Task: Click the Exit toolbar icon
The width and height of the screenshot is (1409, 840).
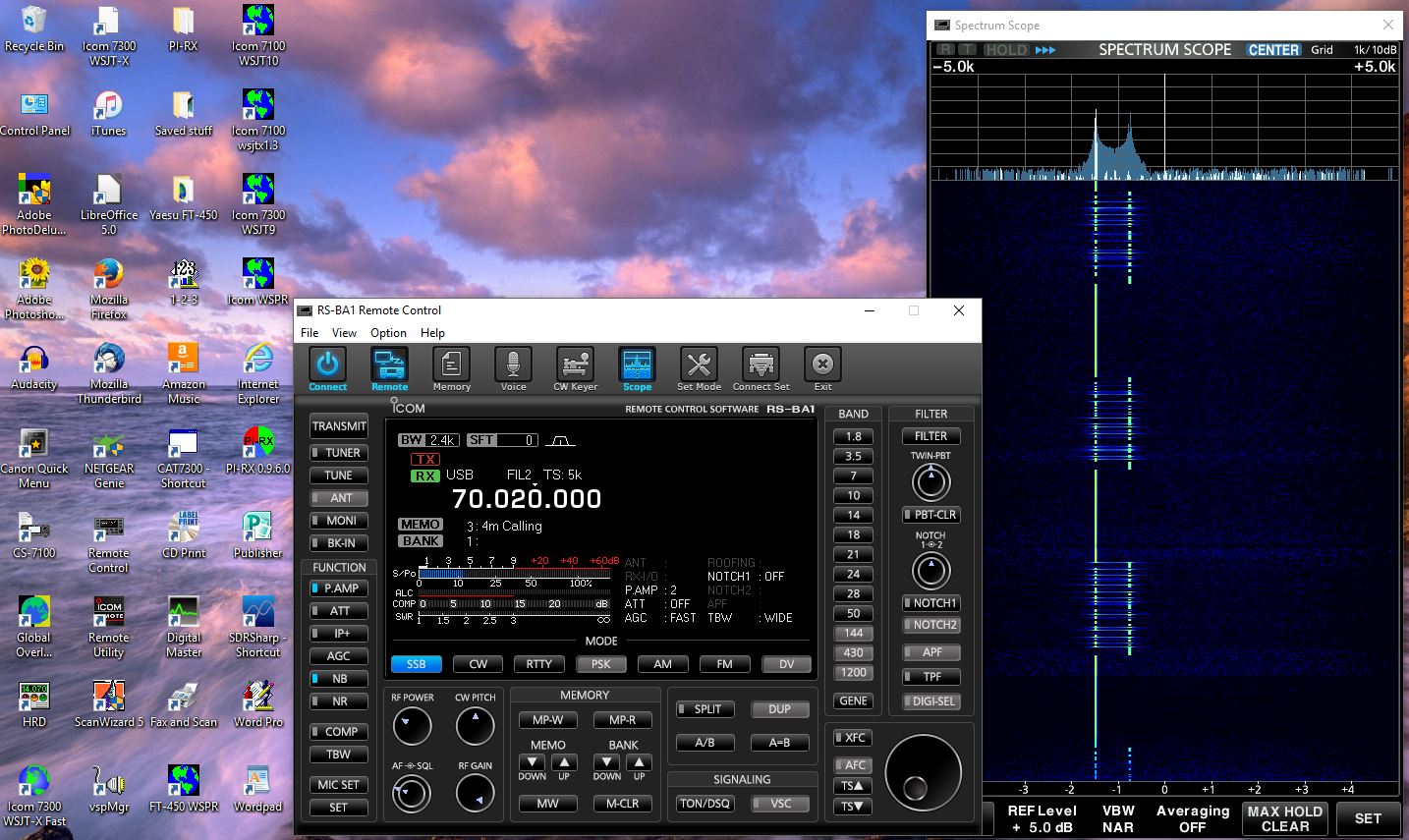Action: point(822,364)
